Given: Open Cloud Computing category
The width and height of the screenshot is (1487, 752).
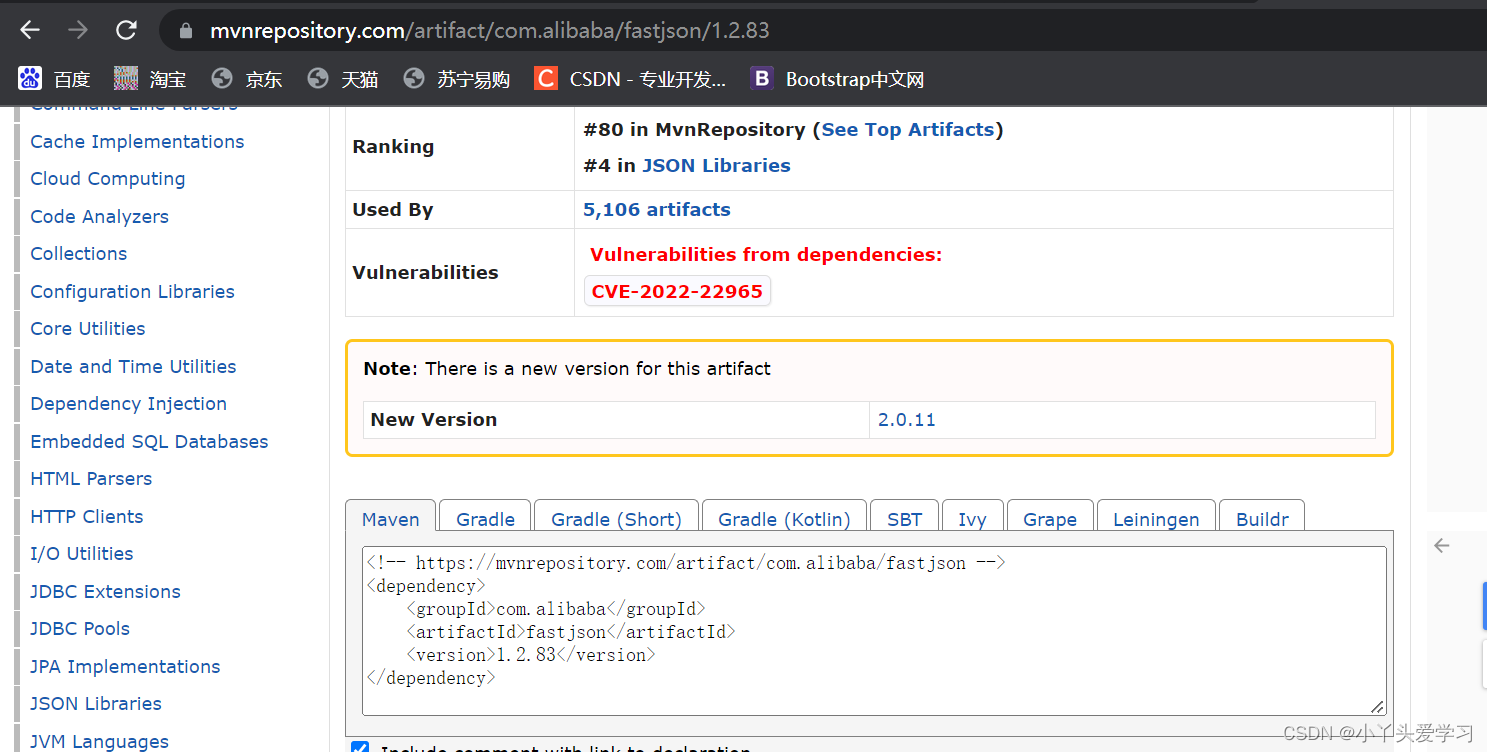Looking at the screenshot, I should [x=108, y=178].
